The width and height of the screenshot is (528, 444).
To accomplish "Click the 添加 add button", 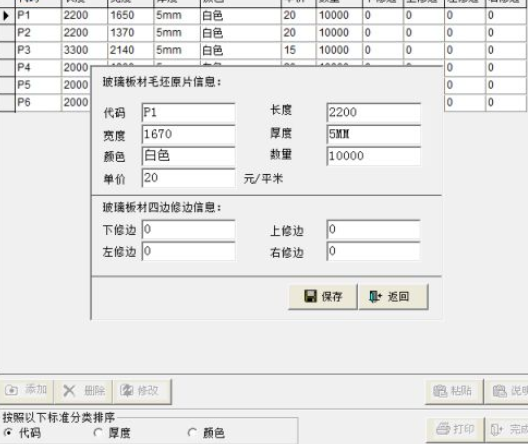I will click(x=26, y=391).
